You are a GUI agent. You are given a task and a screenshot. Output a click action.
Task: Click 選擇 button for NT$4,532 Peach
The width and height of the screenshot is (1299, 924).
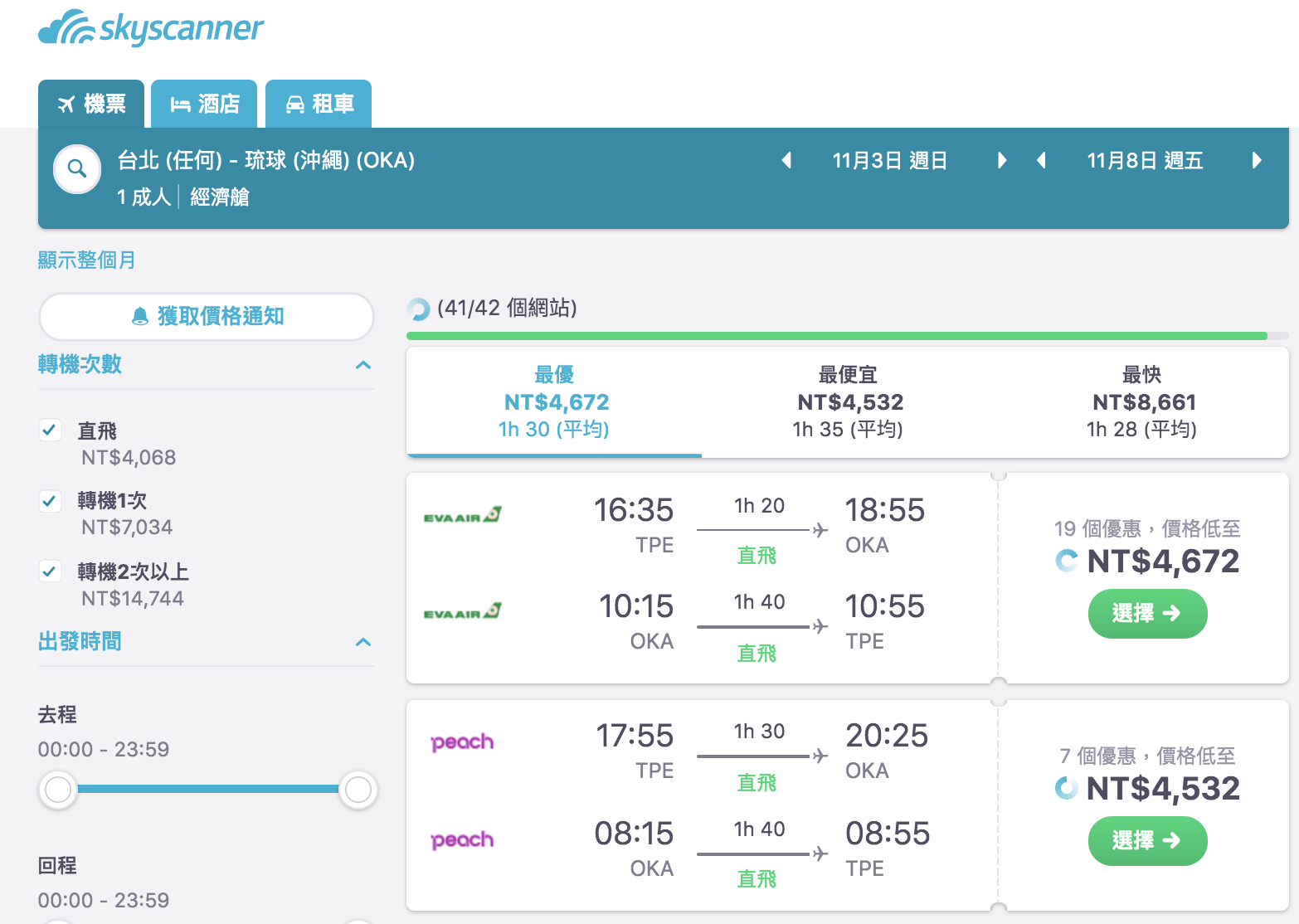click(1147, 841)
